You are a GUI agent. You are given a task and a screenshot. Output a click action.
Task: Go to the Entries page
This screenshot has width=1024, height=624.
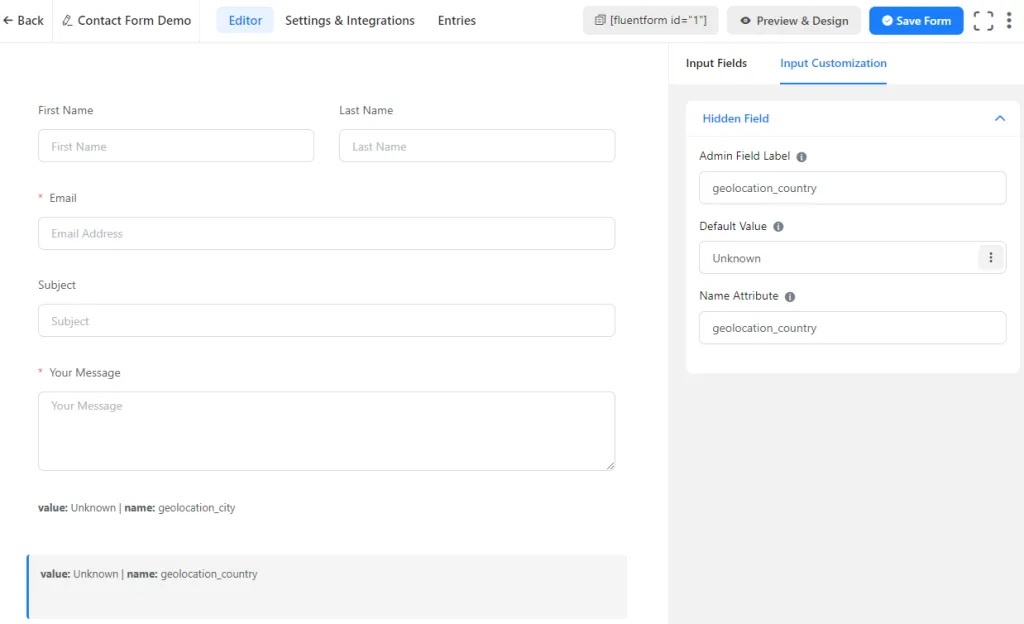point(456,21)
